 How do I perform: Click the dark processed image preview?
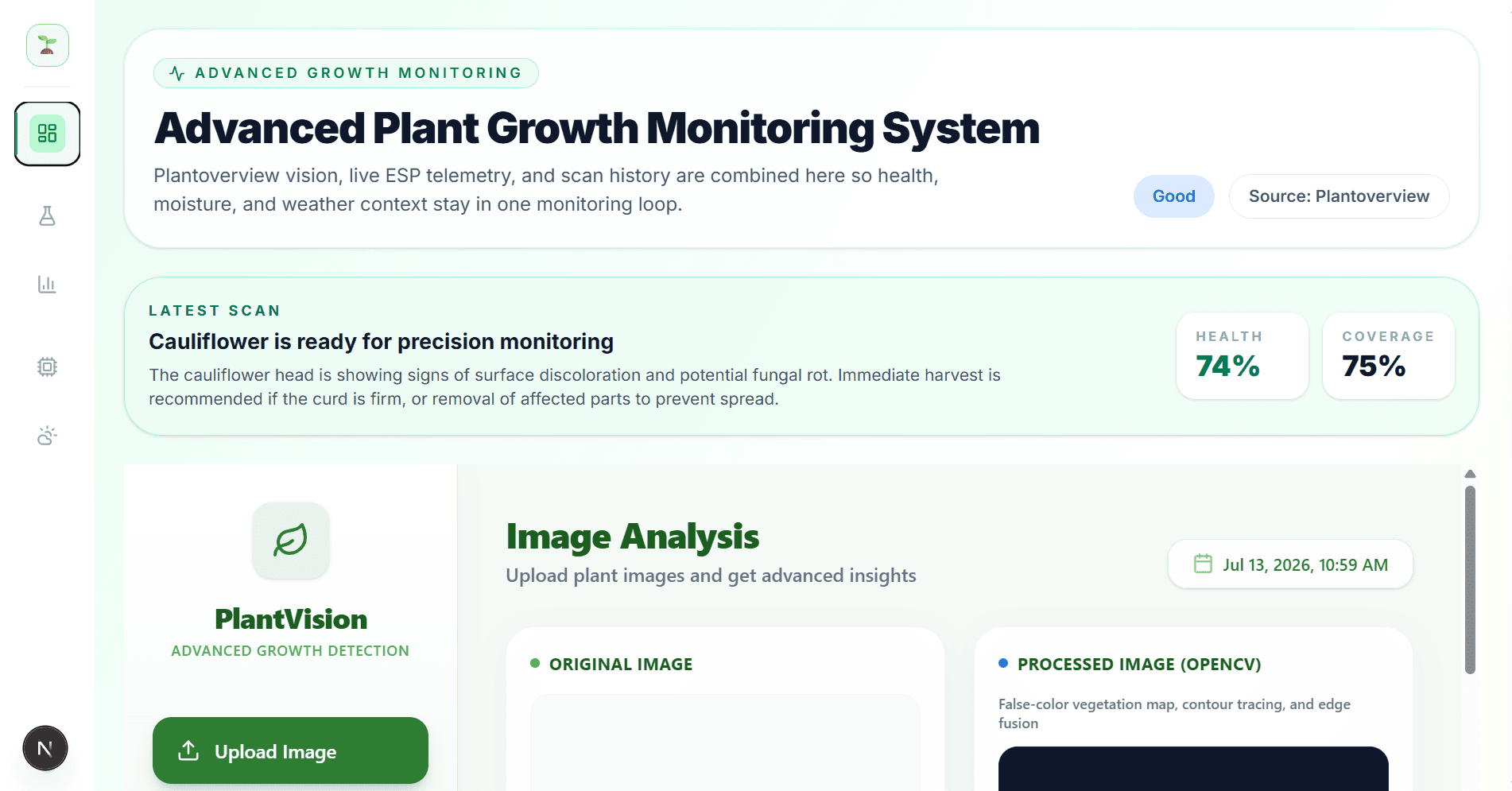1193,769
